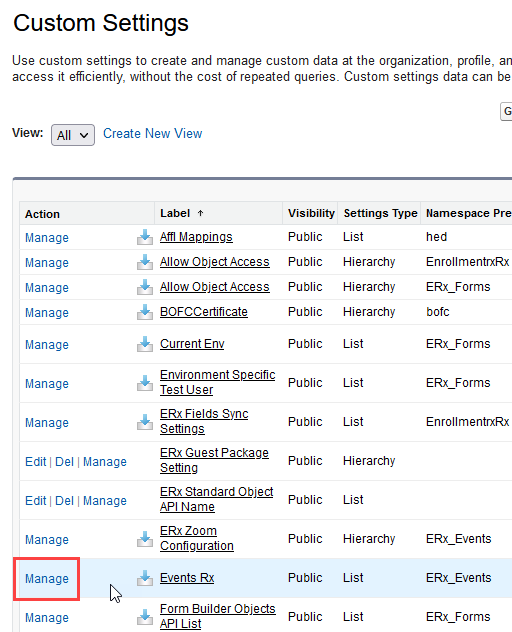Click Manage for ERx Guest Package Setting
This screenshot has height=632, width=512.
(x=105, y=462)
